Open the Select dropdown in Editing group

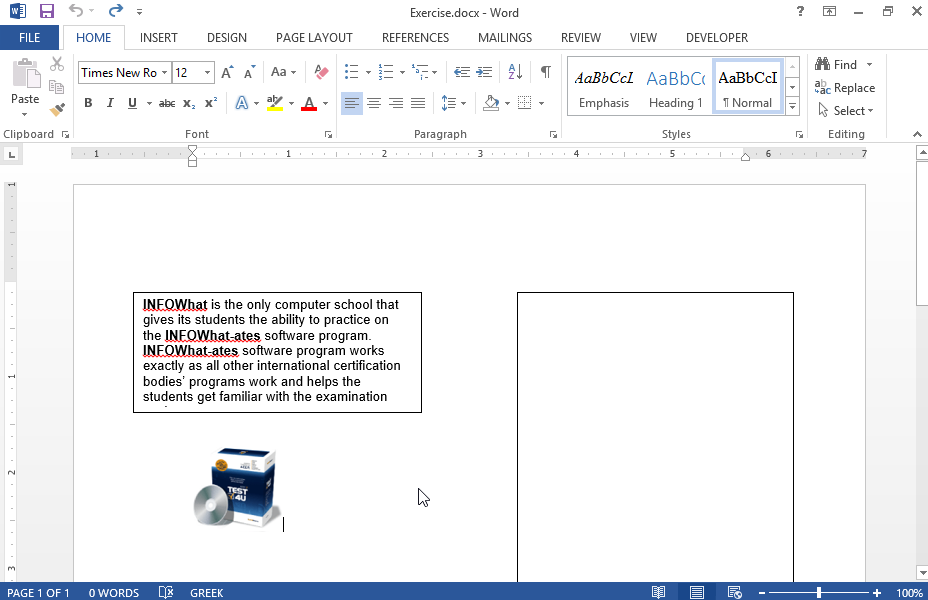click(845, 111)
